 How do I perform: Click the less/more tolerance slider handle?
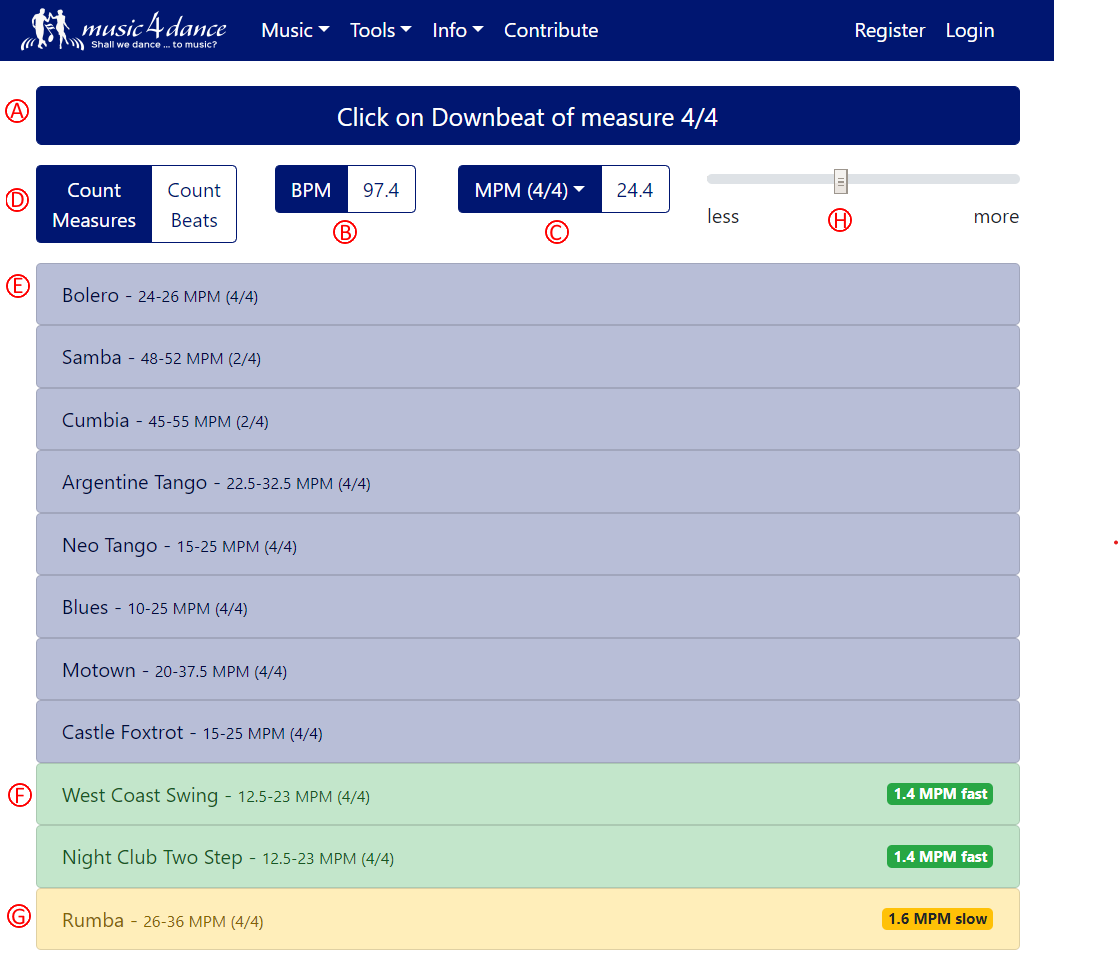pyautogui.click(x=841, y=181)
